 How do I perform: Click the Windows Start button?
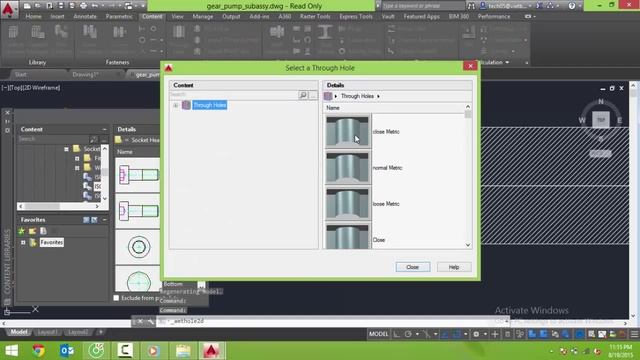tap(11, 351)
